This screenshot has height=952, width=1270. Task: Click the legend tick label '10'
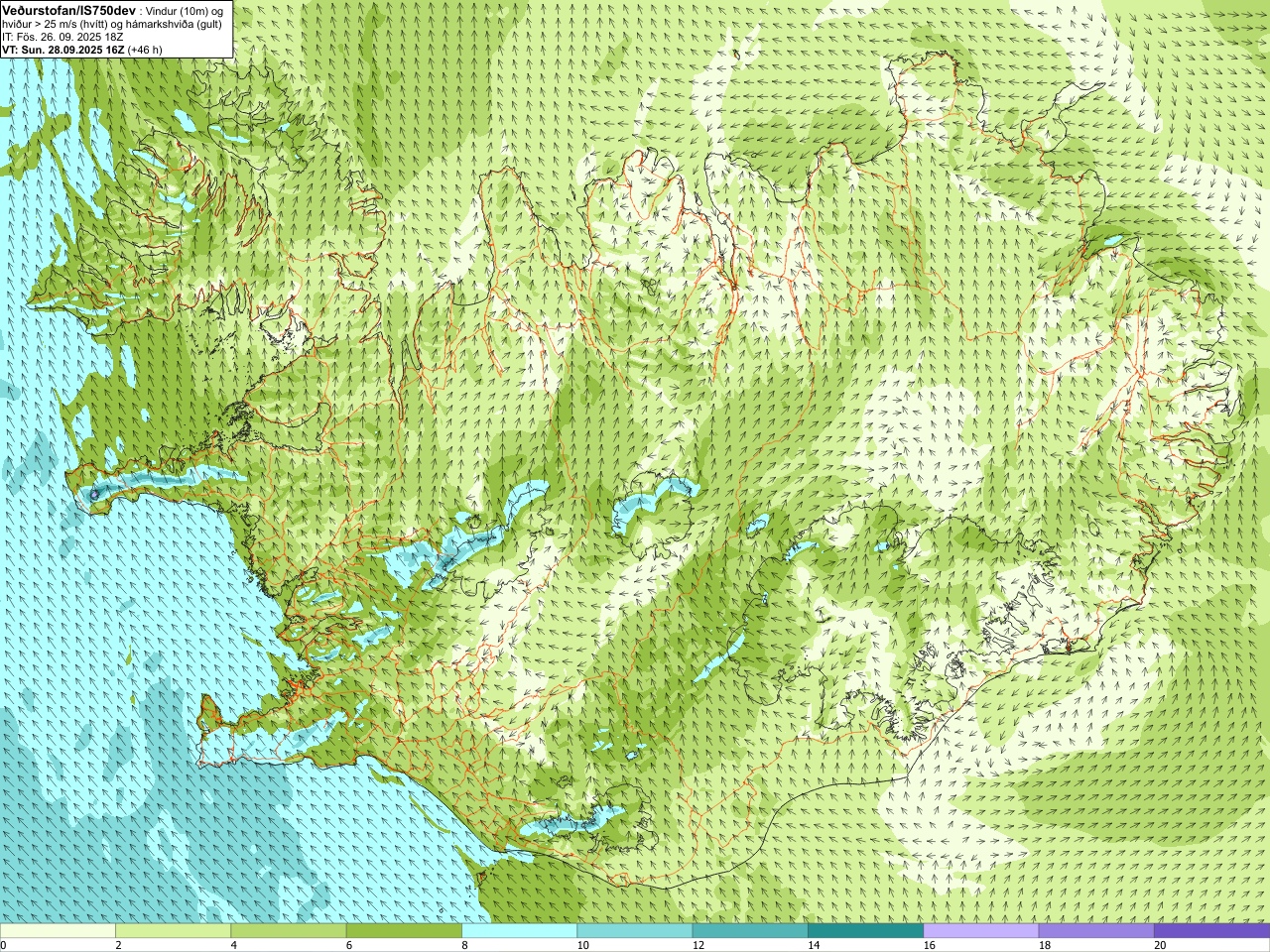pyautogui.click(x=582, y=945)
